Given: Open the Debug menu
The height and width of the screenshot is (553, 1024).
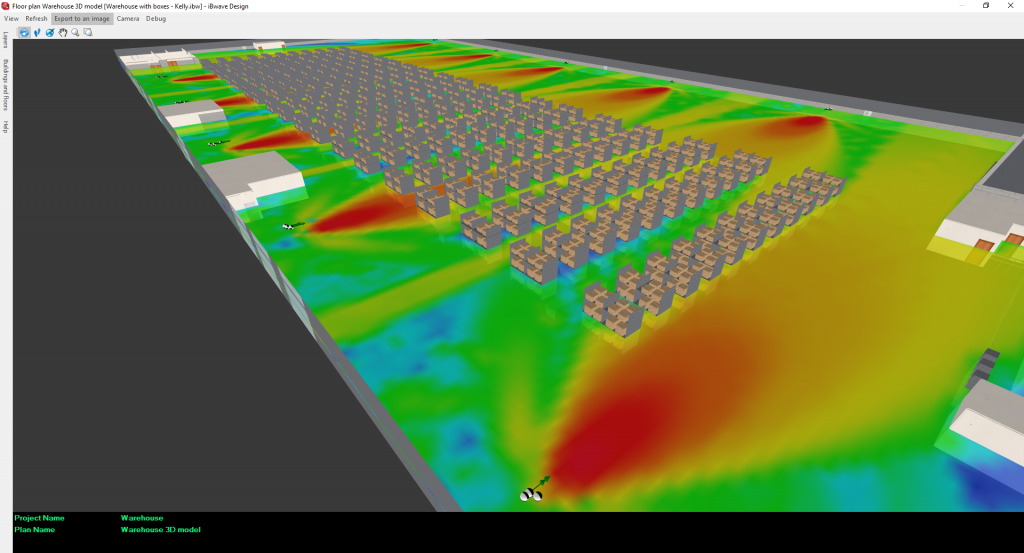Looking at the screenshot, I should [155, 18].
